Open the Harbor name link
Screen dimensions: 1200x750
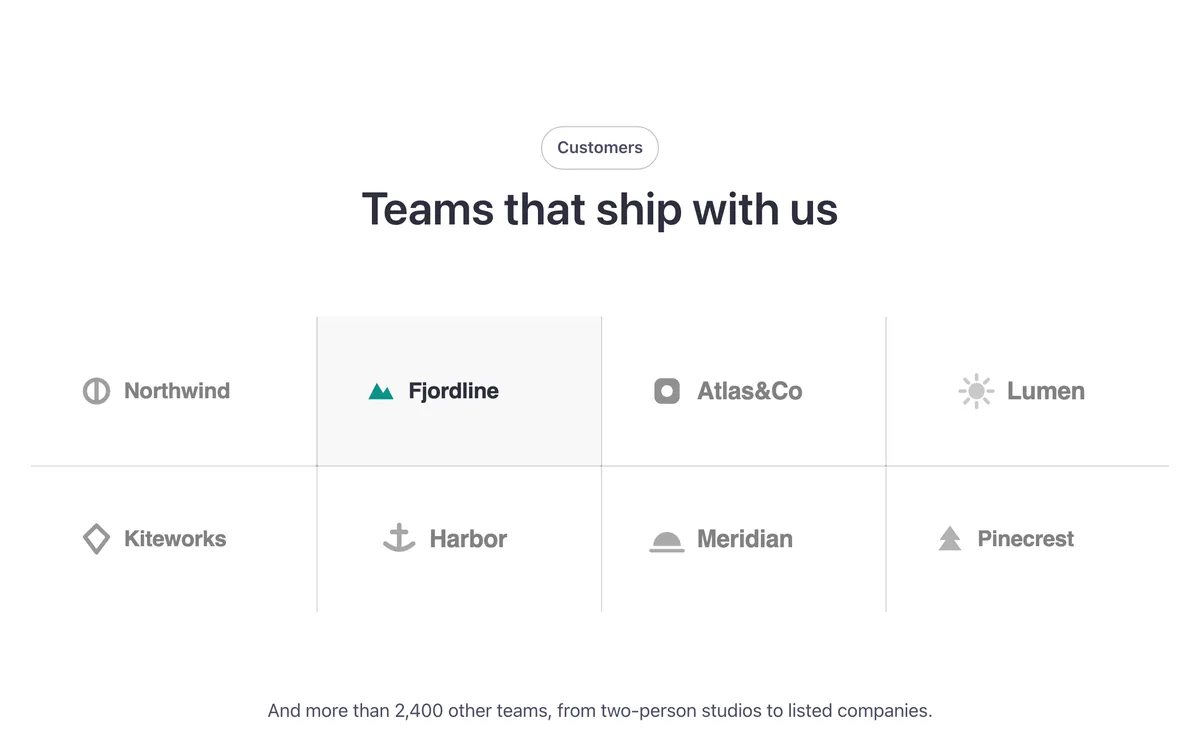coord(468,539)
